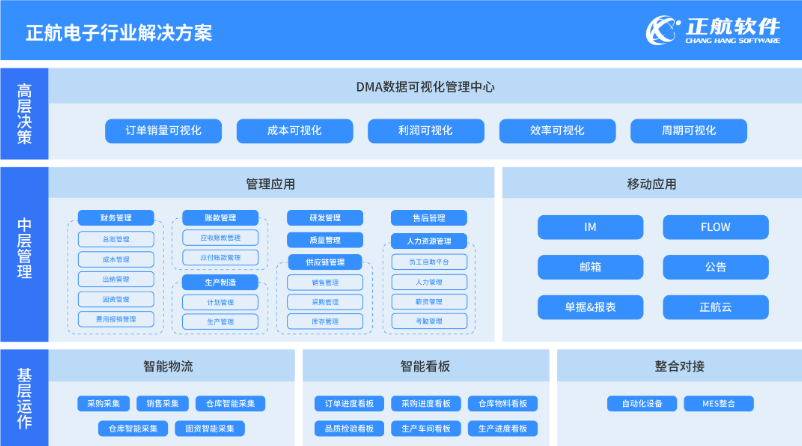Open 订单销量可视化 dashboard button
This screenshot has height=446, width=802.
[164, 131]
